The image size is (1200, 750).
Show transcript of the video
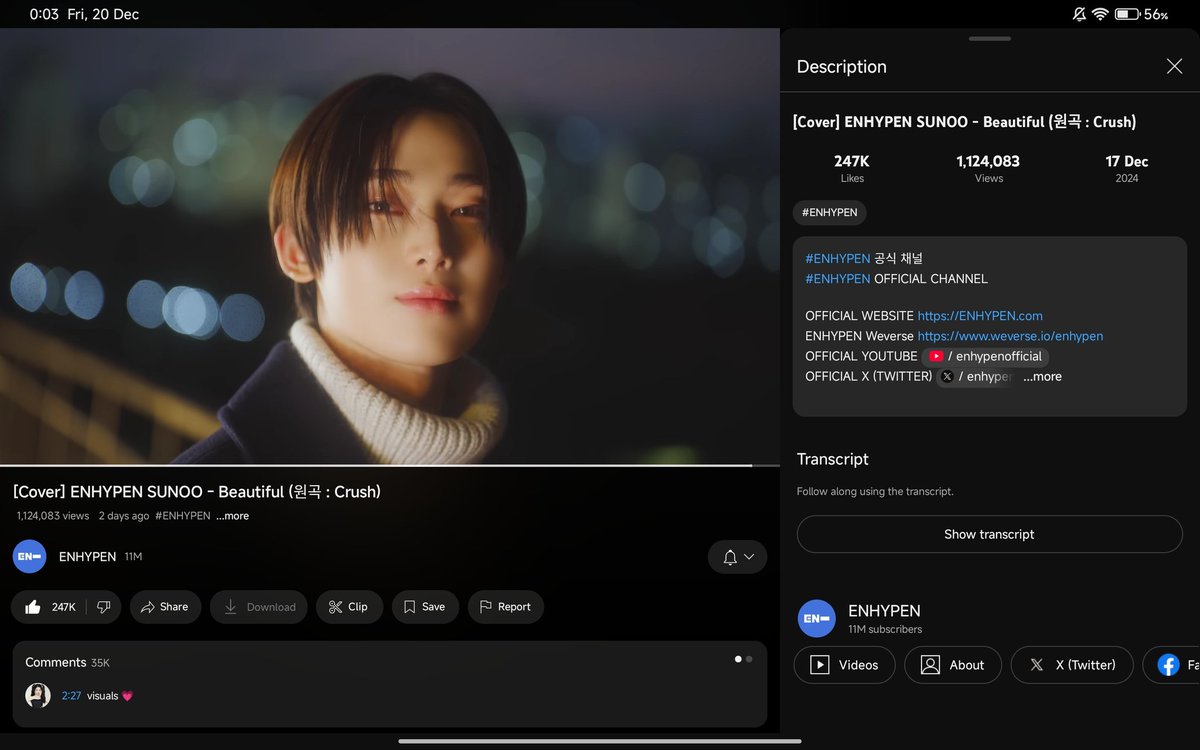(989, 534)
